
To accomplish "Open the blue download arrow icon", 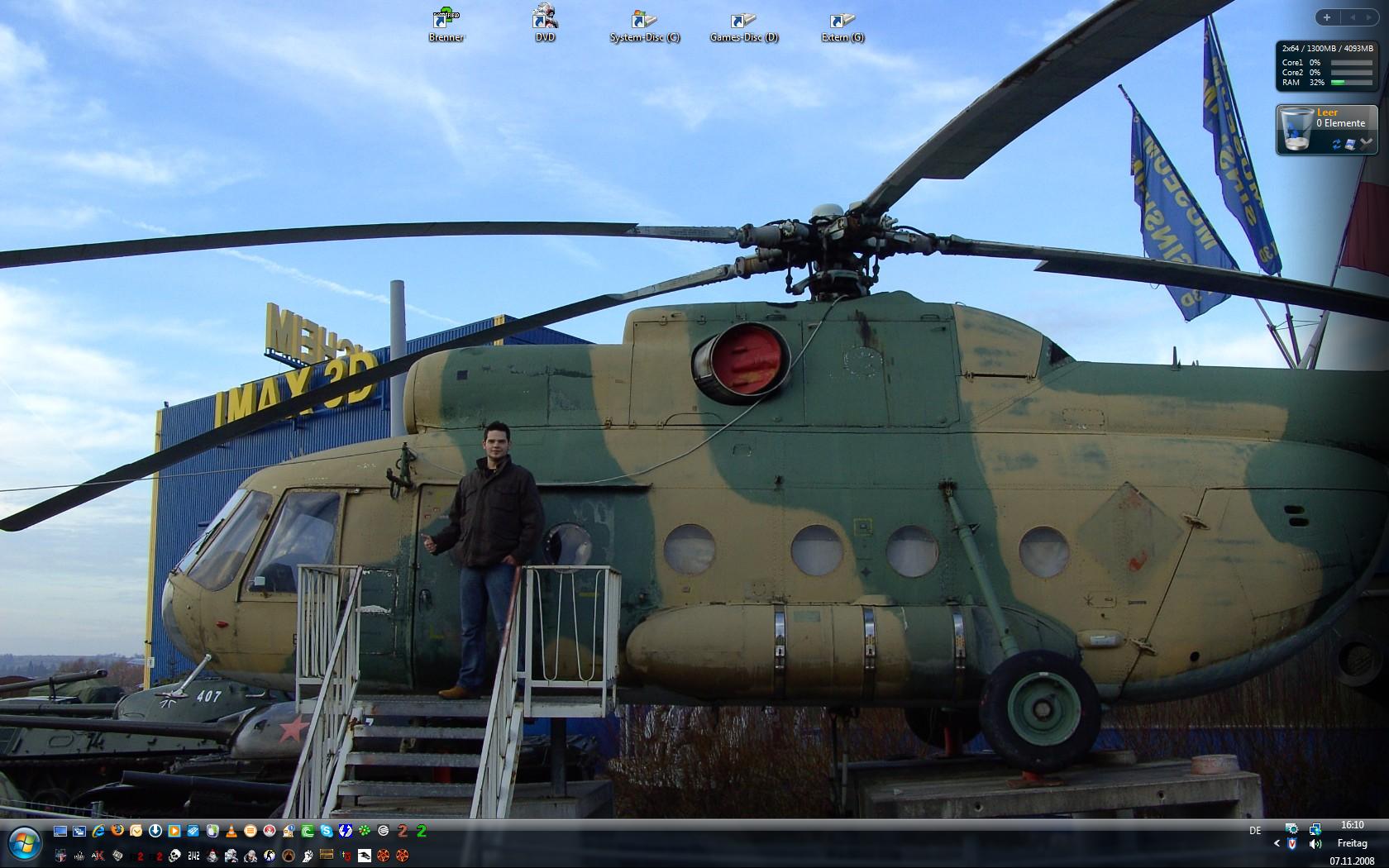I will (155, 831).
